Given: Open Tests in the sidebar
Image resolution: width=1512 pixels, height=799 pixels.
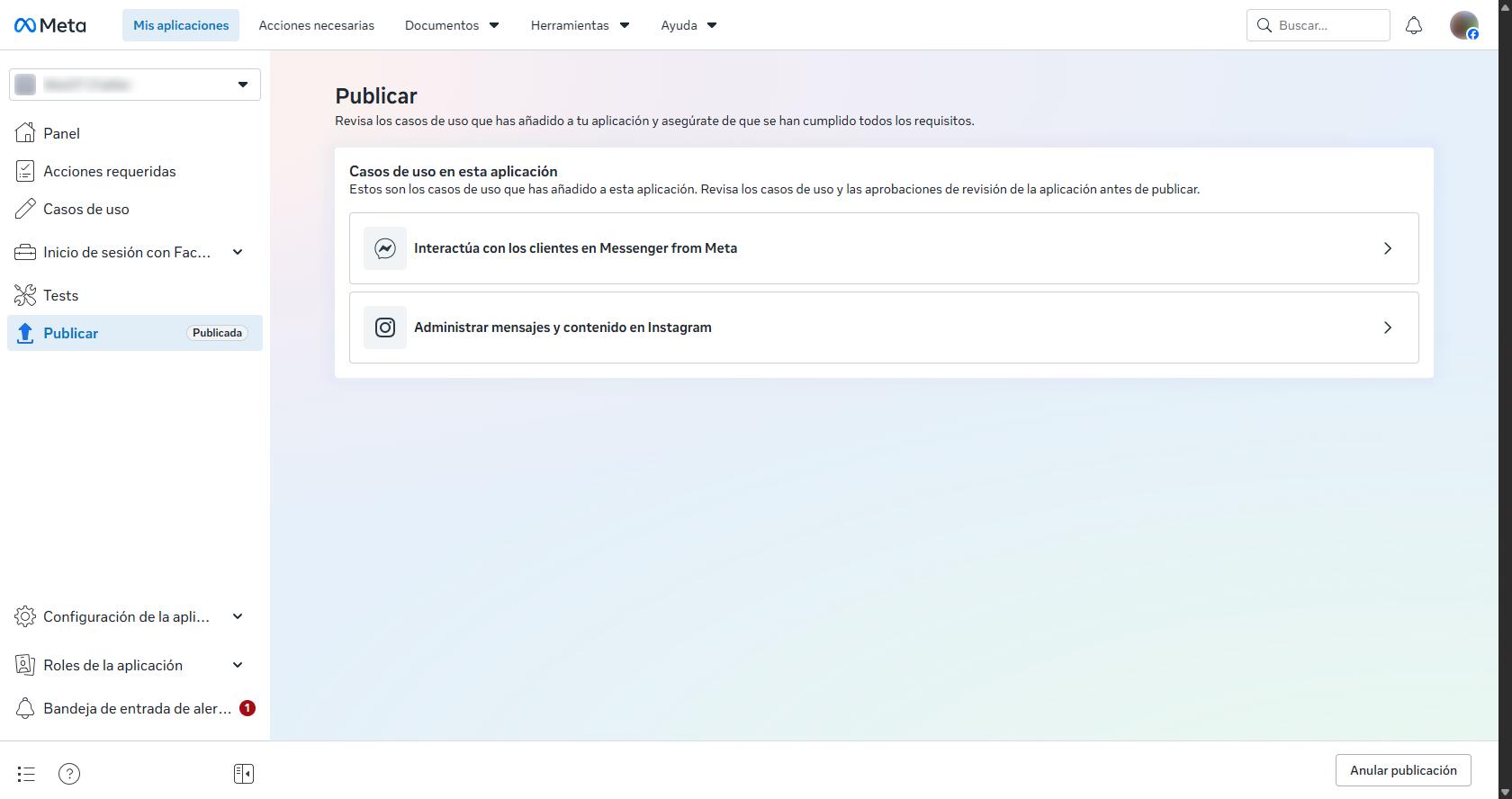Looking at the screenshot, I should [x=135, y=295].
